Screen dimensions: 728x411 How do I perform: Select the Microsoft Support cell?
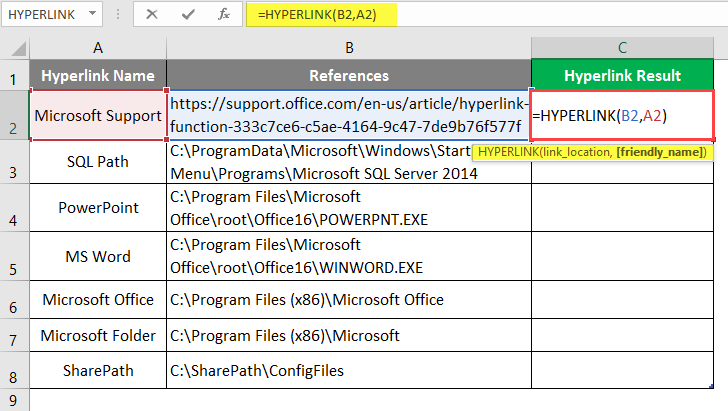pos(98,115)
